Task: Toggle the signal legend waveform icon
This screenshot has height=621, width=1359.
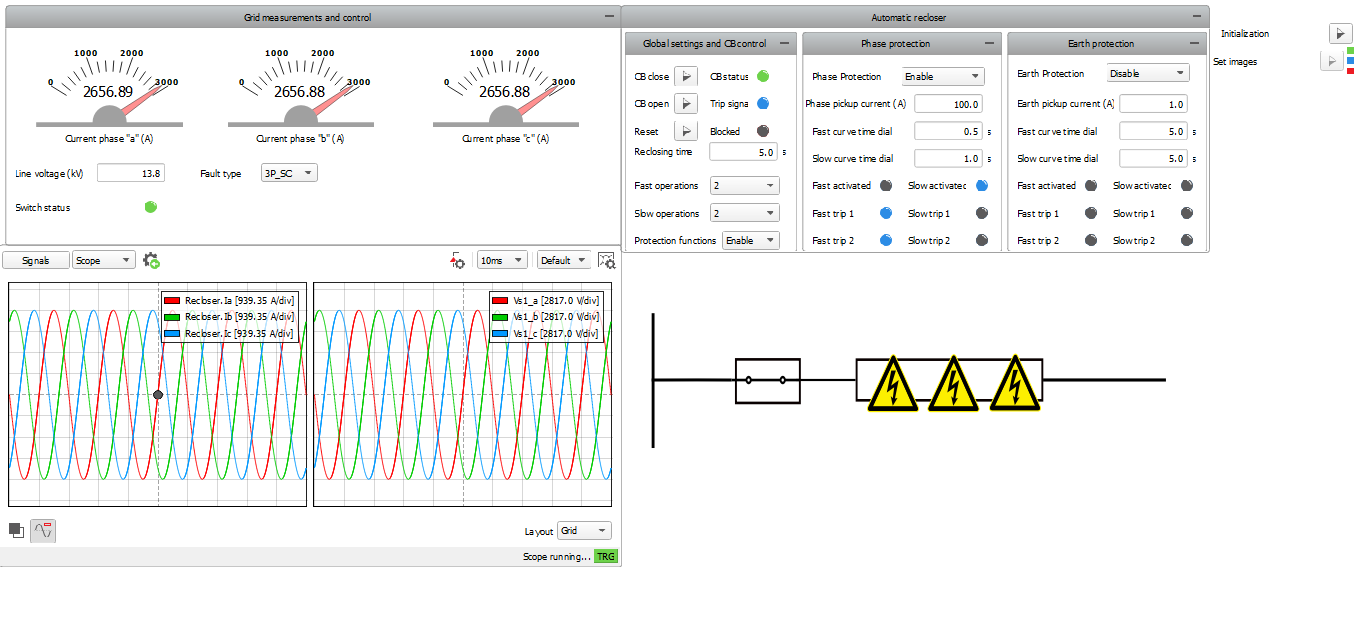Action: (43, 530)
